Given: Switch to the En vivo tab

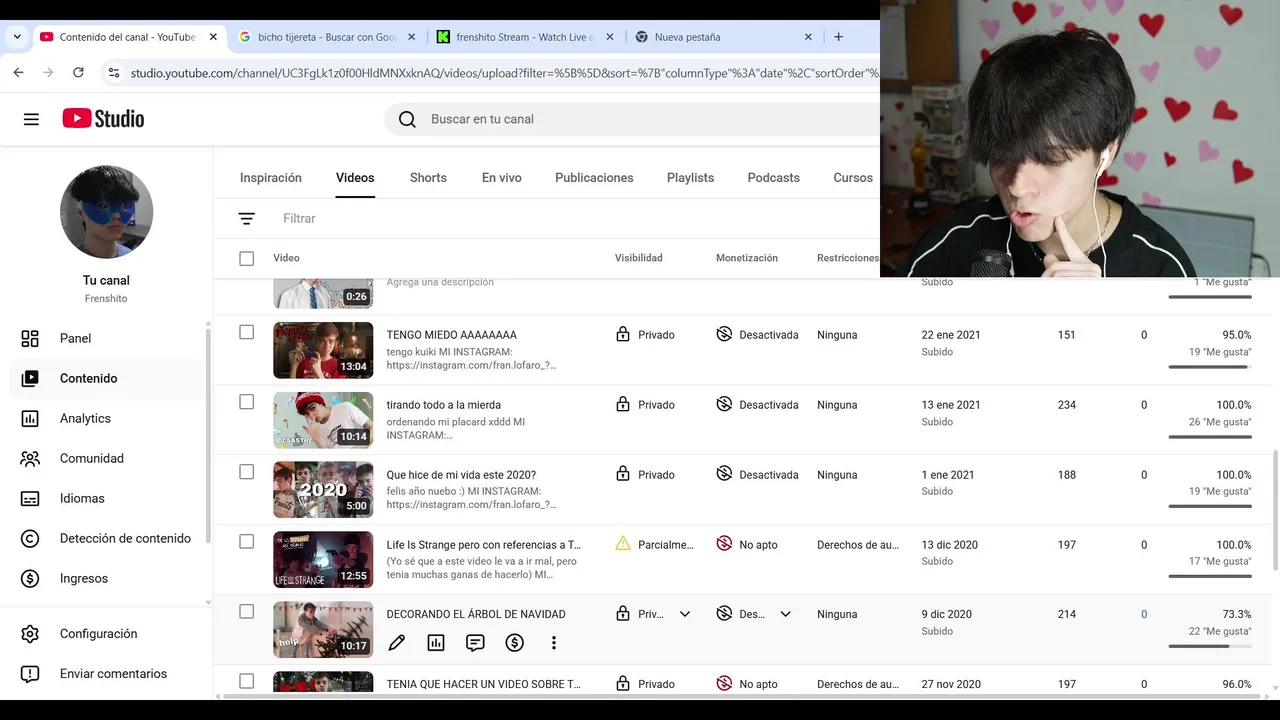Looking at the screenshot, I should [502, 178].
